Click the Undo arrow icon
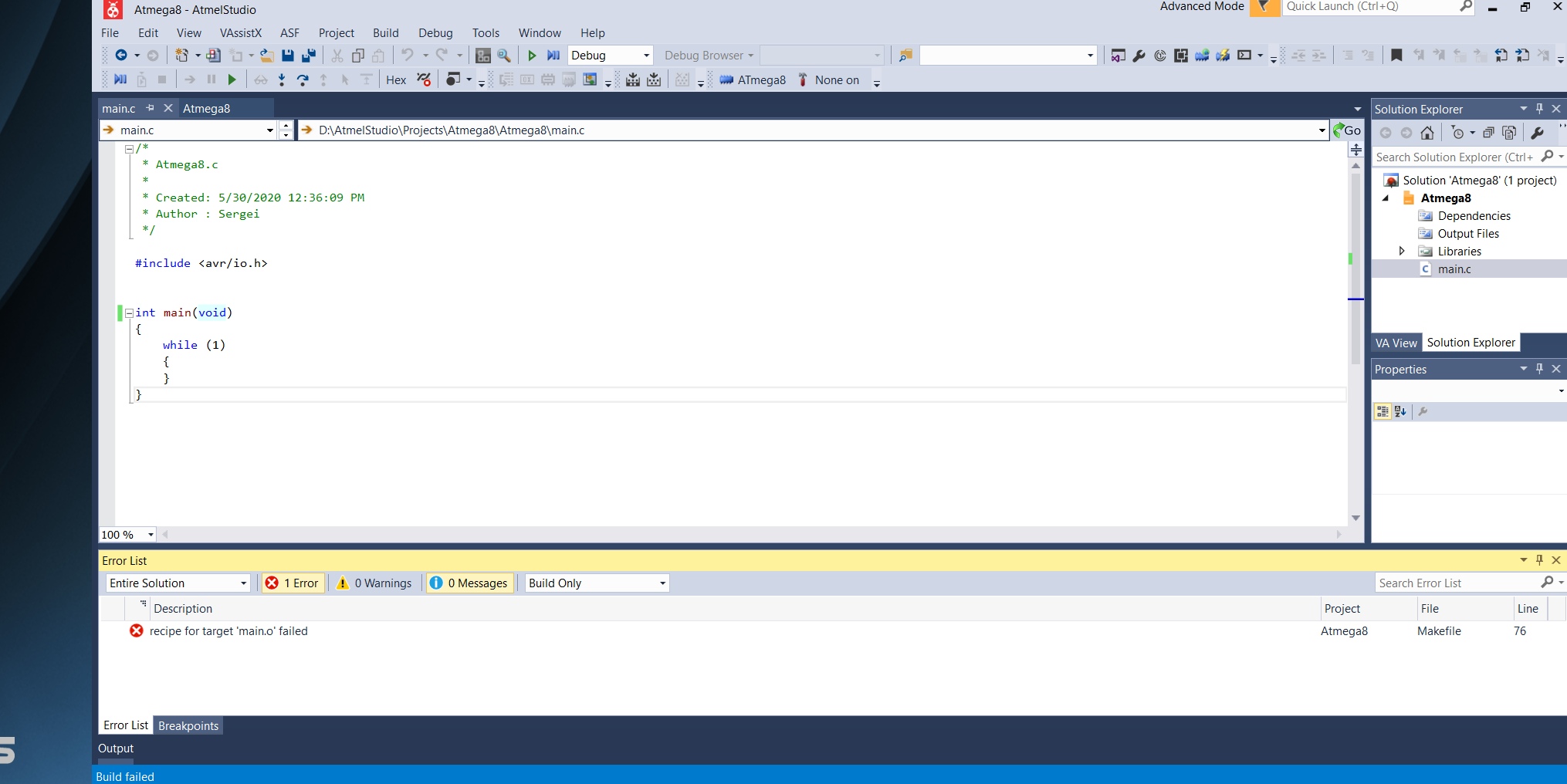 (x=408, y=56)
